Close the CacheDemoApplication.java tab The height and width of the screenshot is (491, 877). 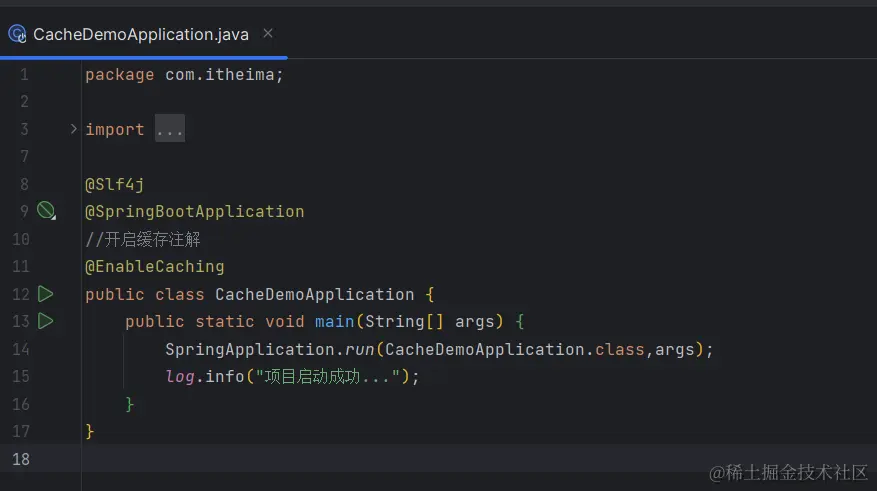(x=268, y=34)
